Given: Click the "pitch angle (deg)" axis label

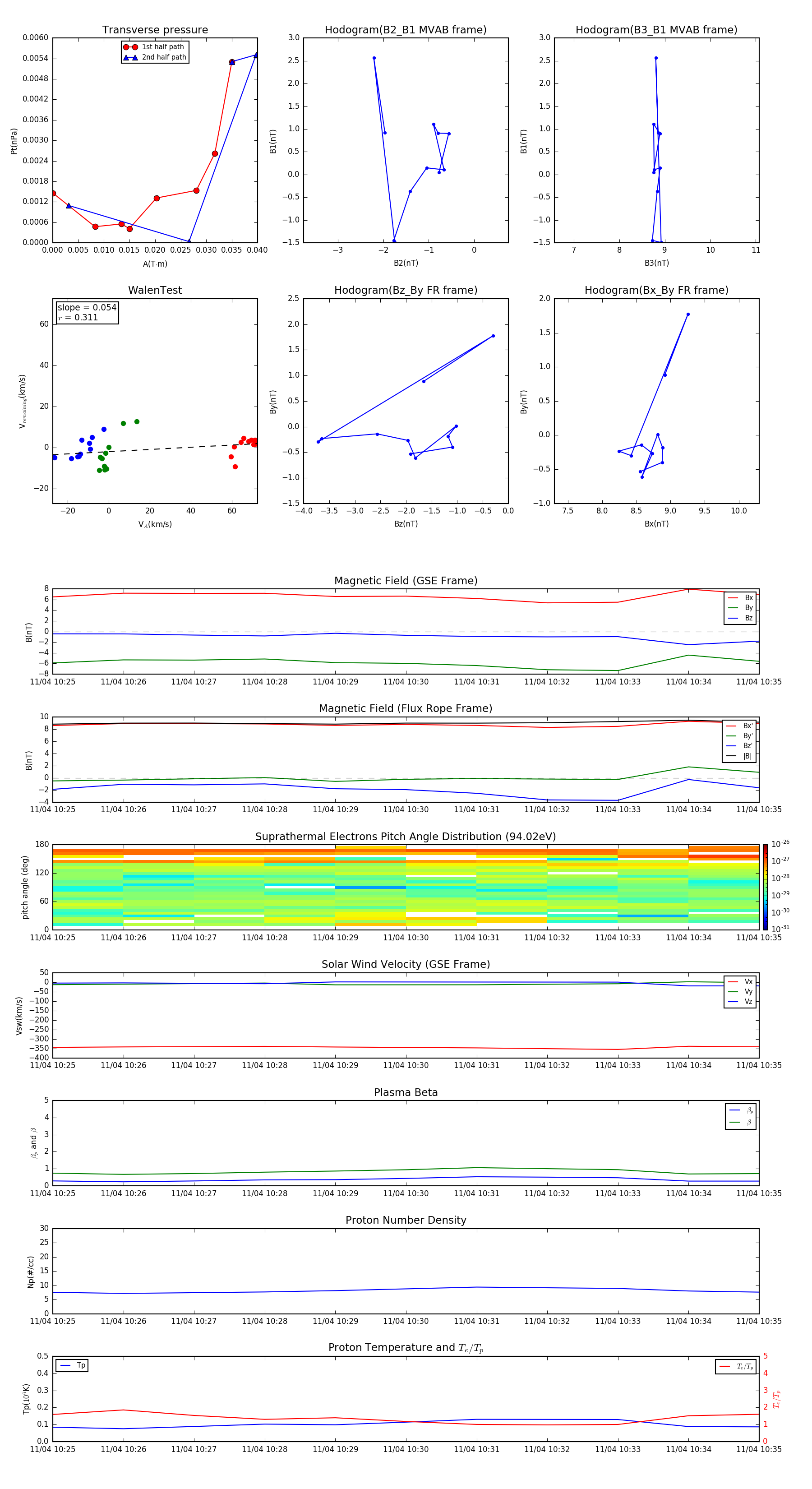Looking at the screenshot, I should point(25,887).
